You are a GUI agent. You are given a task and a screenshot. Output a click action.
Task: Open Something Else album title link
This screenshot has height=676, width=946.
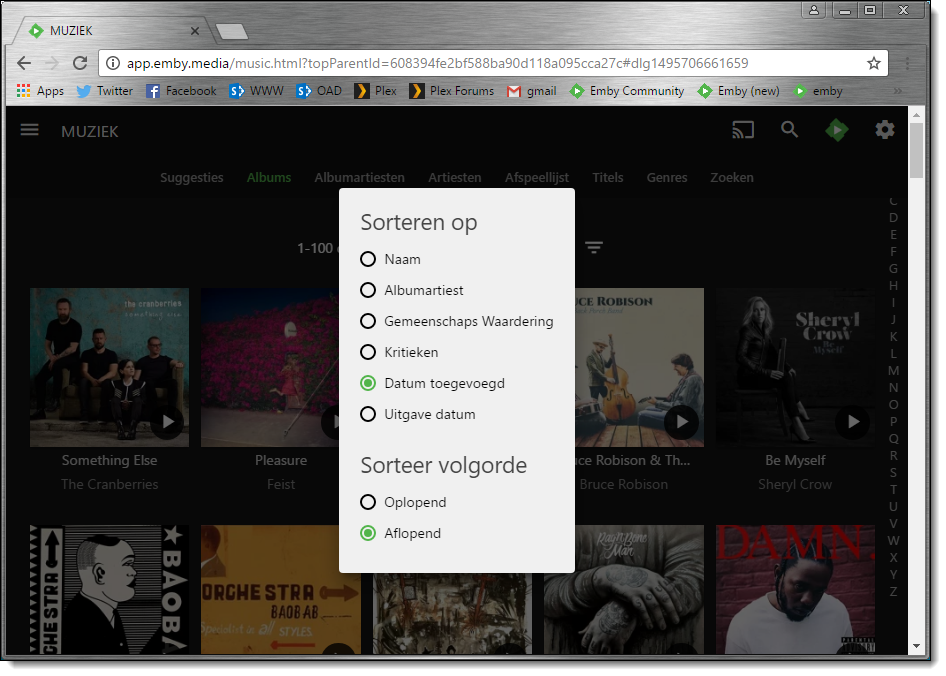109,461
